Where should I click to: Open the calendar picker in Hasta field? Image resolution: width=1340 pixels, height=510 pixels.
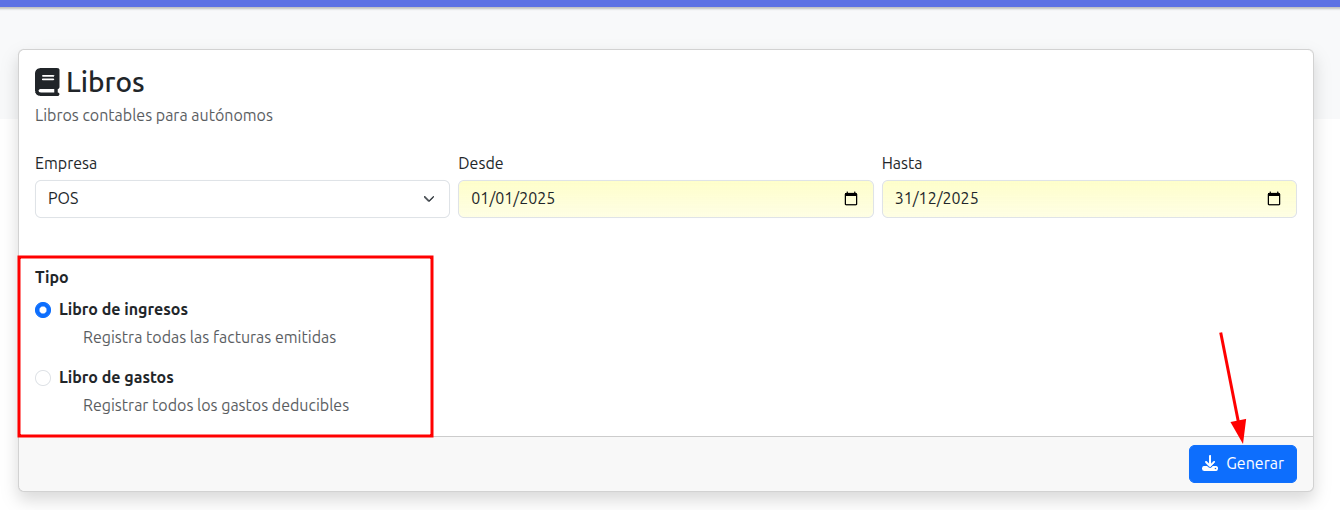1274,199
